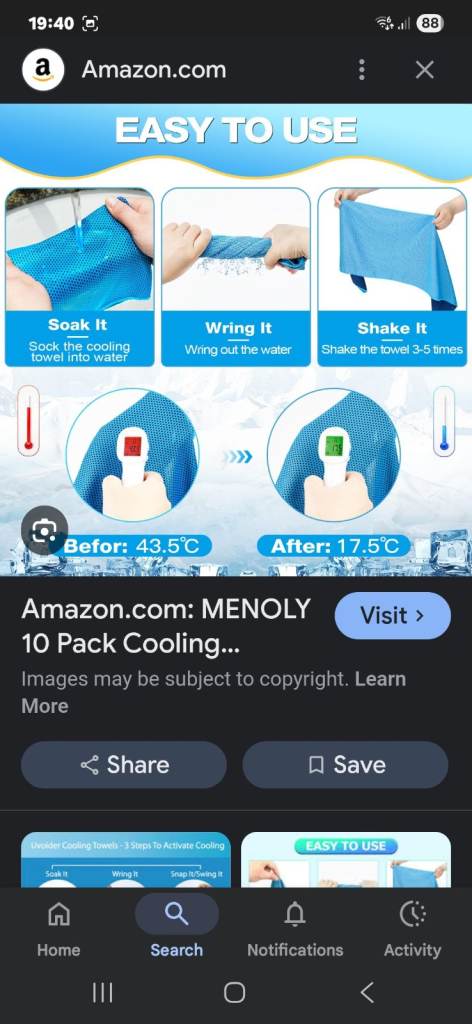This screenshot has width=472, height=1024.
Task: Tap the Amazon.com site title
Action: (x=154, y=70)
